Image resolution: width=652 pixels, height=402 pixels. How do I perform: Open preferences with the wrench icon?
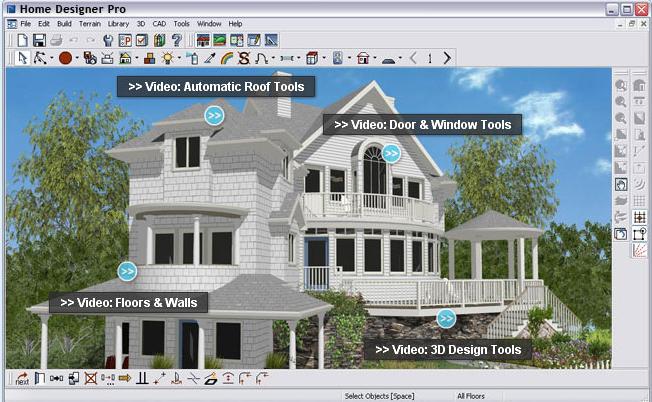(x=108, y=40)
